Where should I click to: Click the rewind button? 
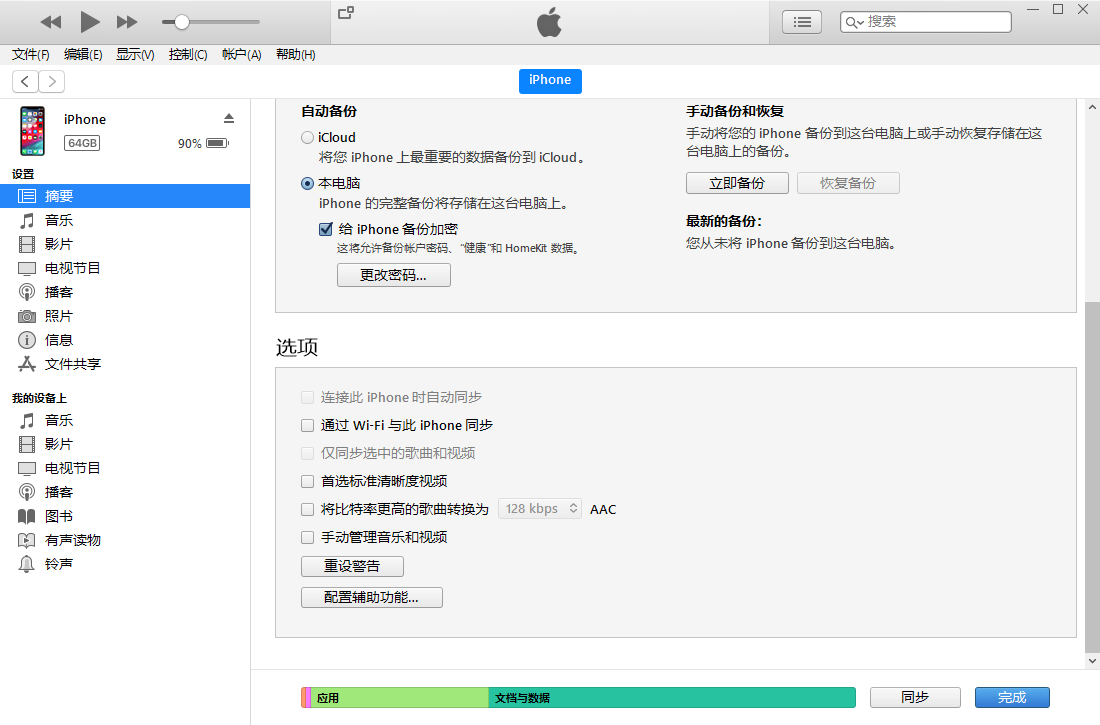(51, 22)
